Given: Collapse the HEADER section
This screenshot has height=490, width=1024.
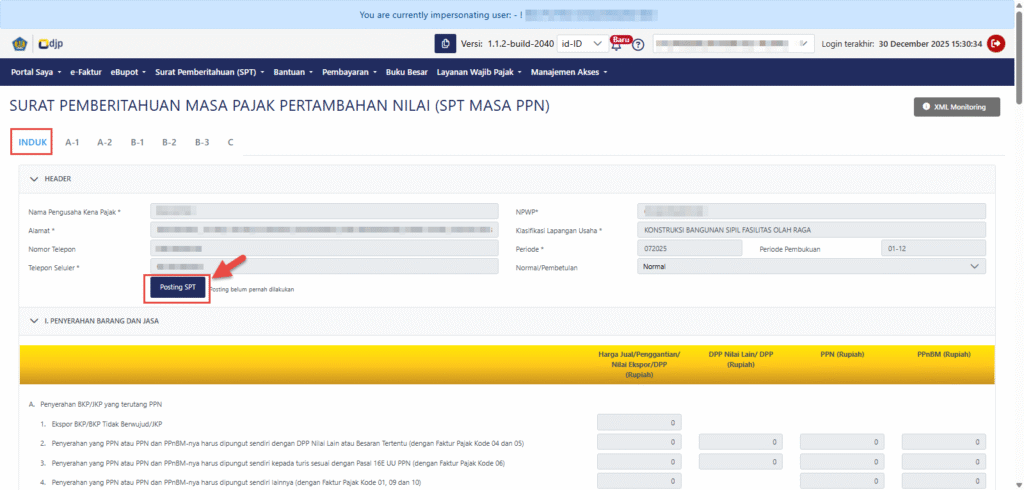Looking at the screenshot, I should tap(33, 179).
